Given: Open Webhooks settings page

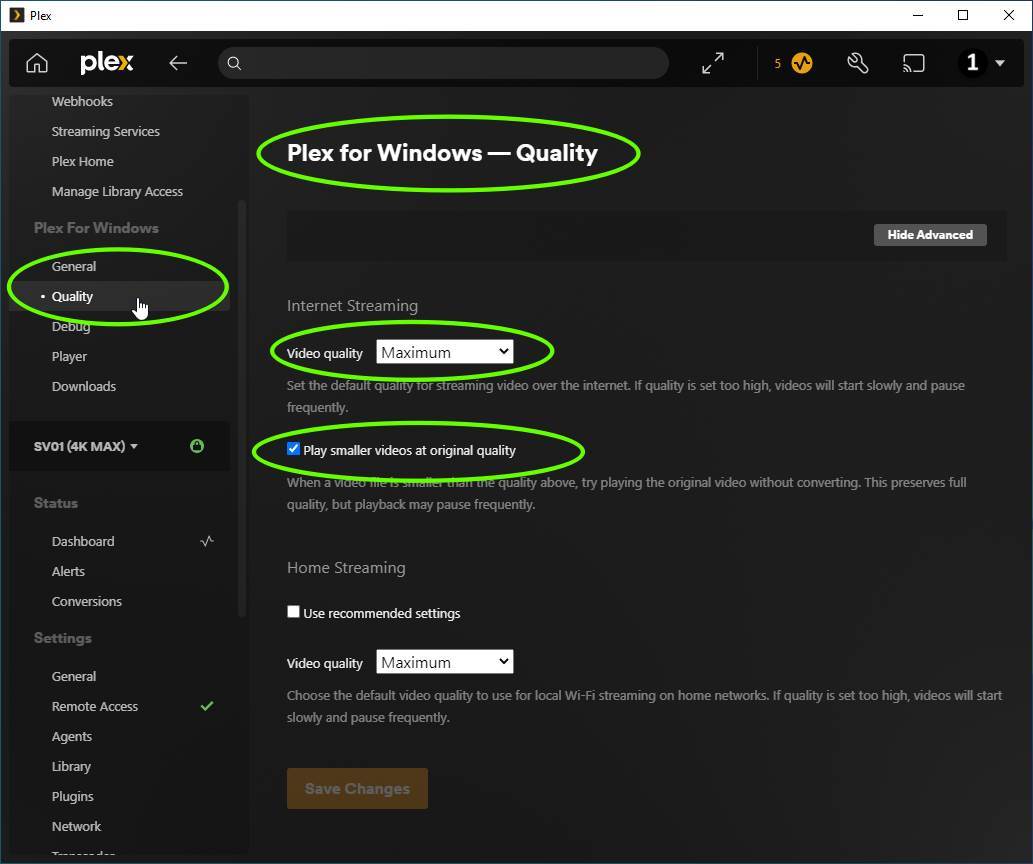Looking at the screenshot, I should [x=82, y=101].
